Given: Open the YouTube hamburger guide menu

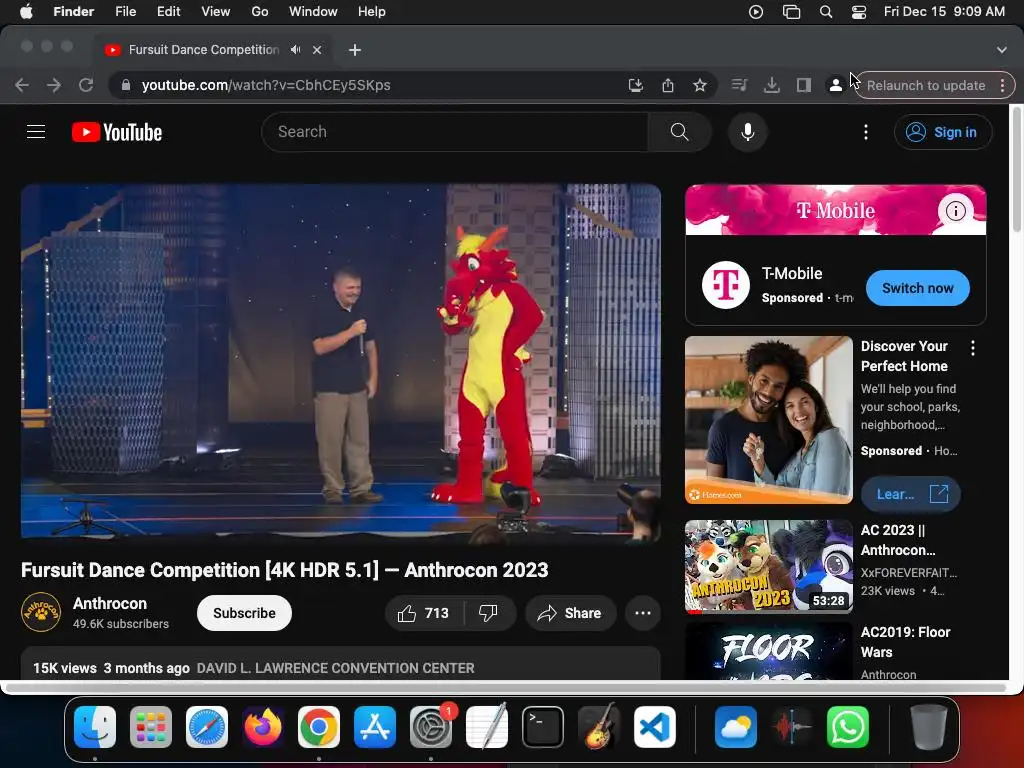Looking at the screenshot, I should (36, 132).
